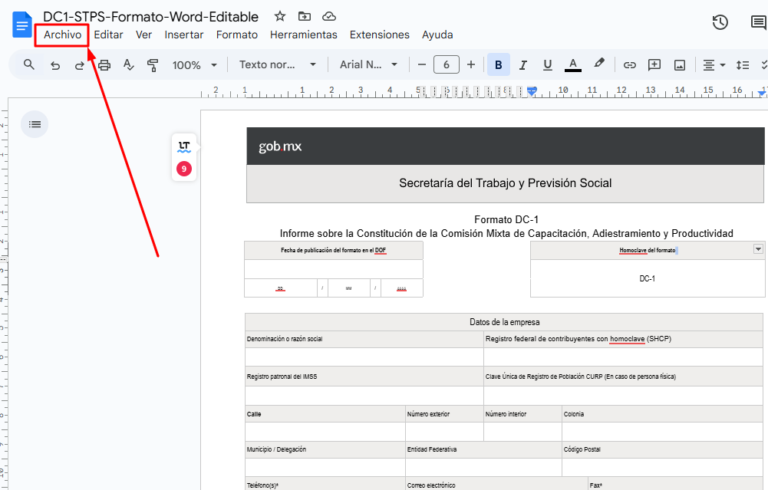Open the Herramientas menu
Image resolution: width=768 pixels, height=490 pixels.
[303, 35]
